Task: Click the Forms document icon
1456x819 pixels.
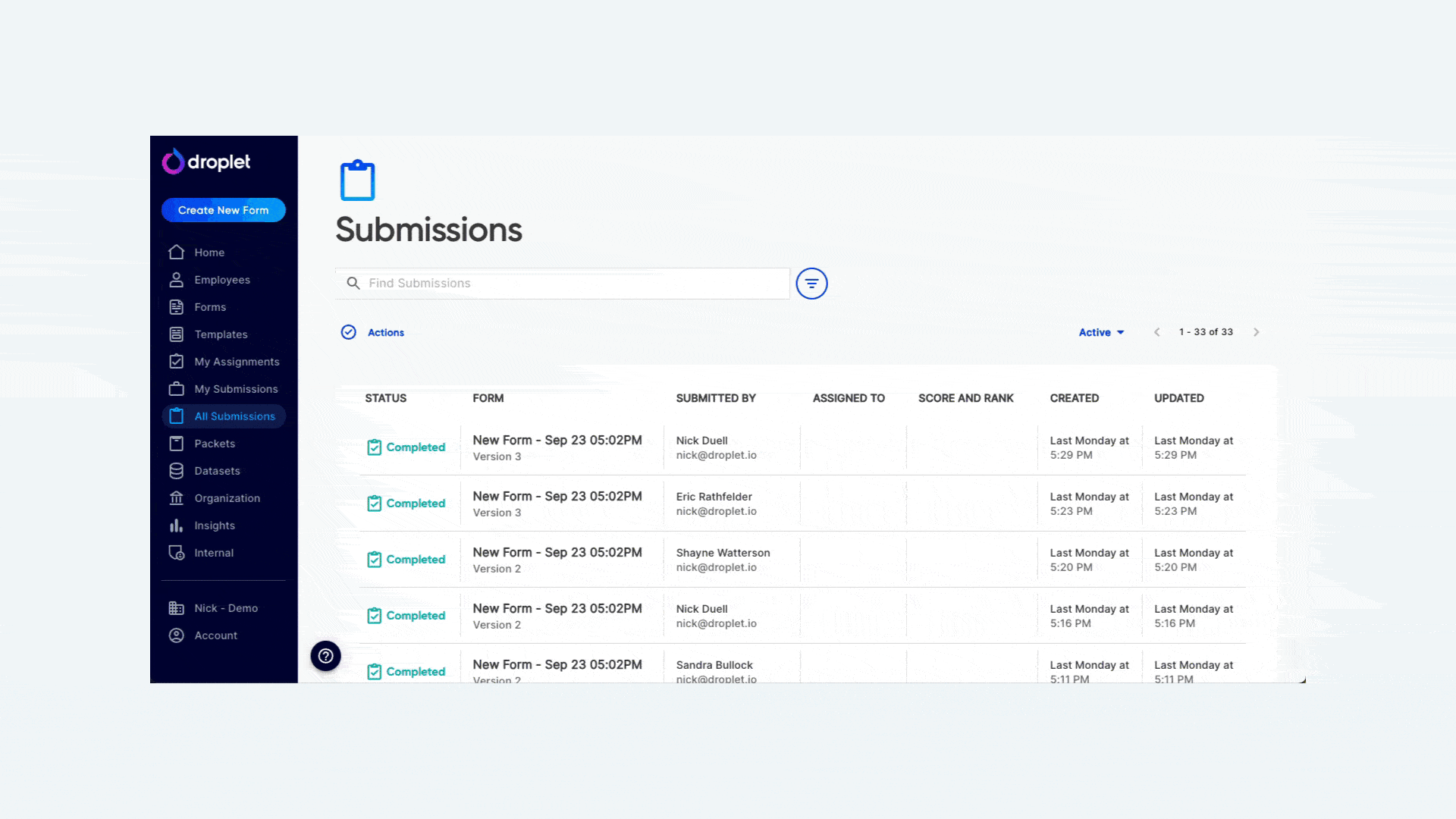Action: [177, 307]
